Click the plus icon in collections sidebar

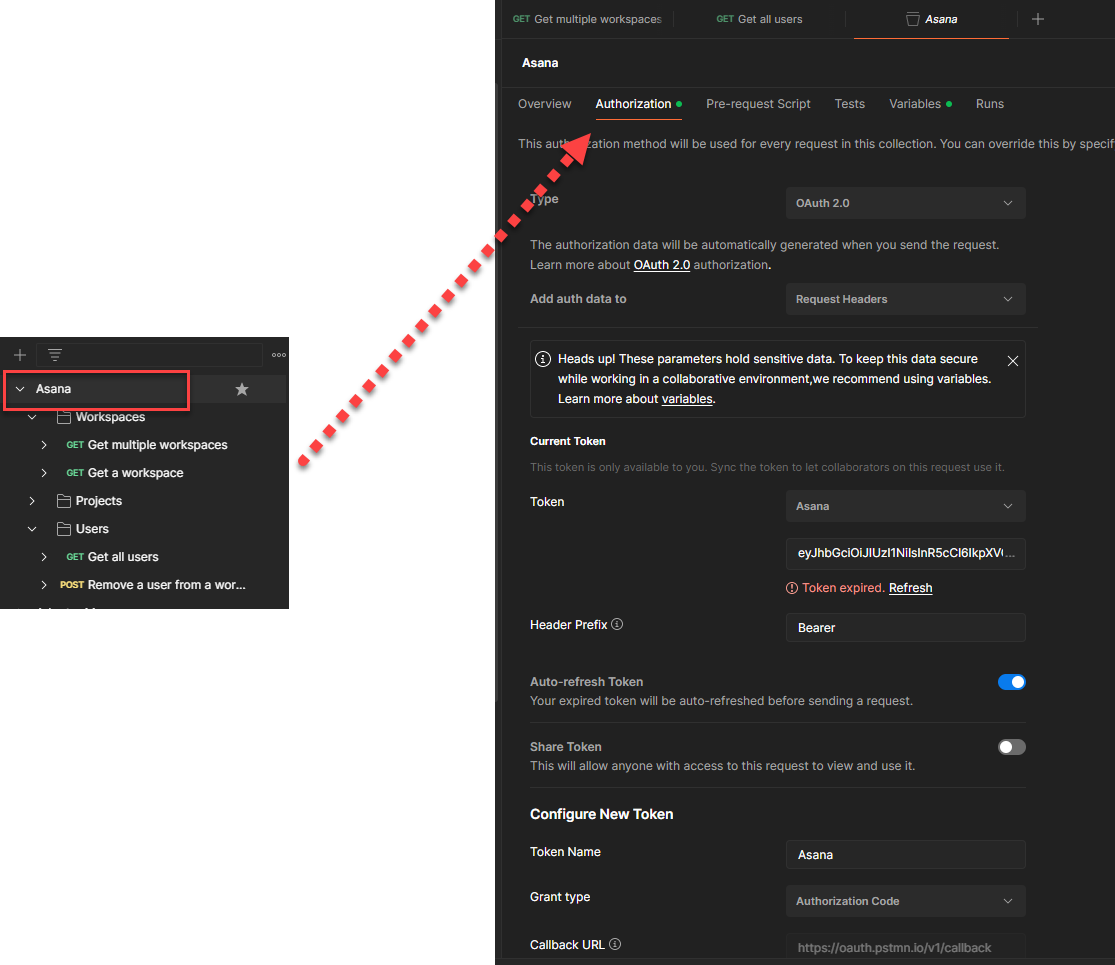(20, 355)
